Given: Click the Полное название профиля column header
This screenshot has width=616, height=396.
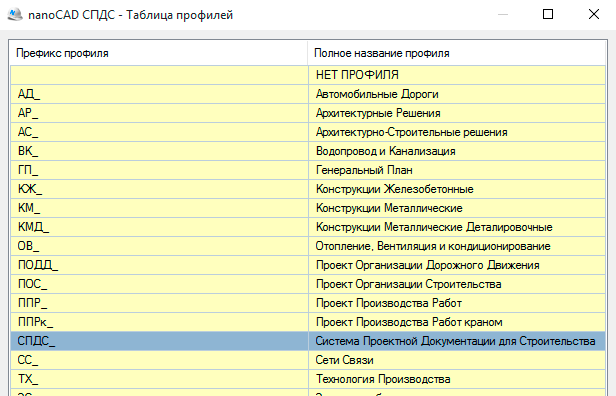Looking at the screenshot, I should click(456, 53).
